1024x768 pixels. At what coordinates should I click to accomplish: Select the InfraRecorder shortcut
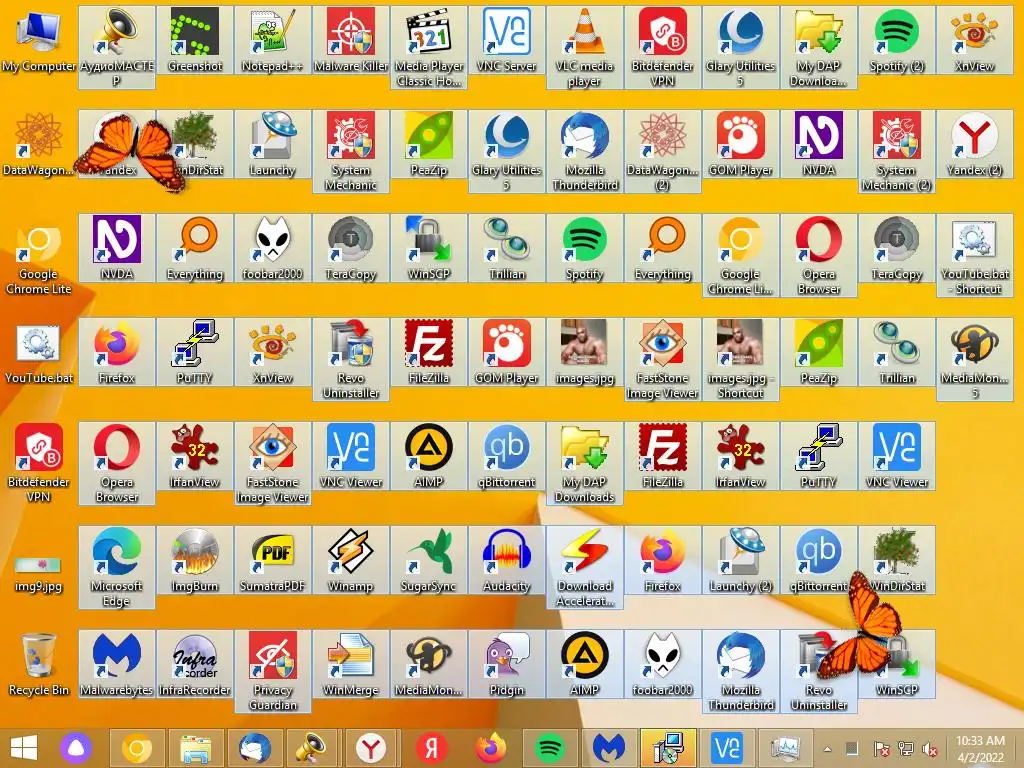point(195,664)
